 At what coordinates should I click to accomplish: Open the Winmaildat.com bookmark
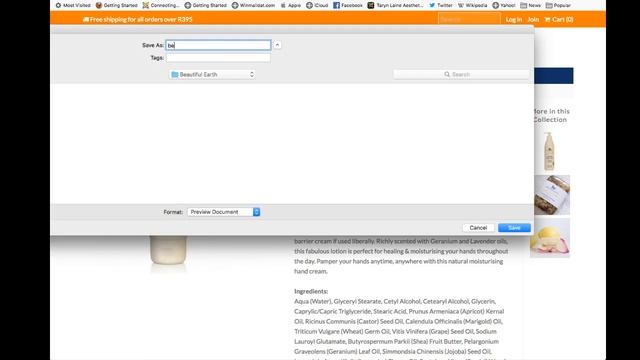tap(253, 5)
